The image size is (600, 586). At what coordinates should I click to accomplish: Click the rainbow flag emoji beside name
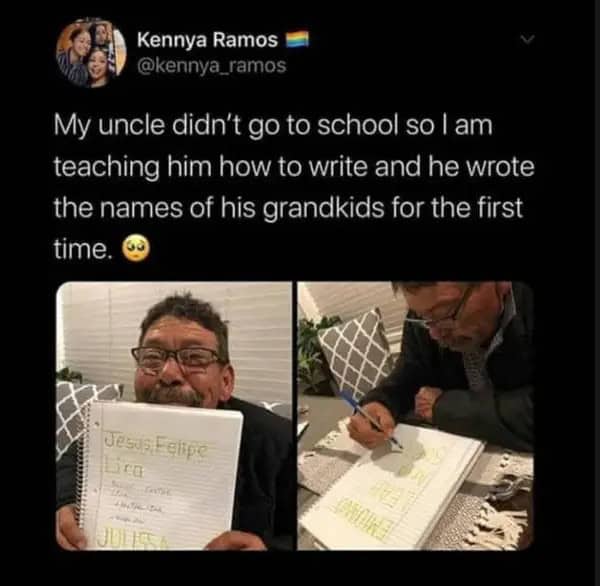[297, 40]
